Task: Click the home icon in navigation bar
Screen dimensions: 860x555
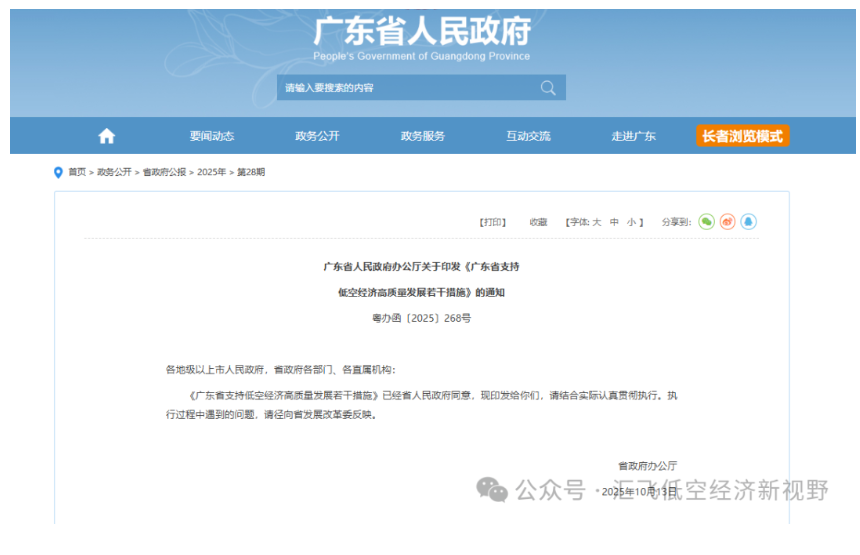Action: pos(107,136)
